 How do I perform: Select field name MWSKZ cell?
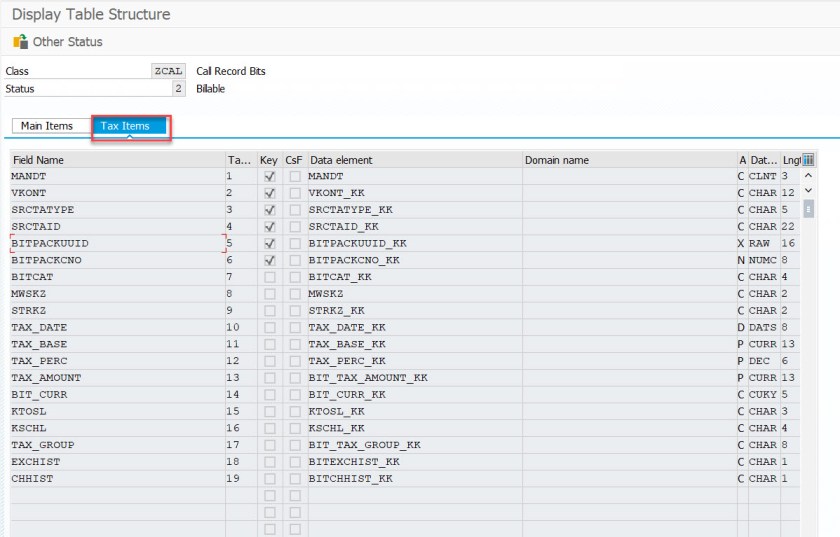(117, 294)
